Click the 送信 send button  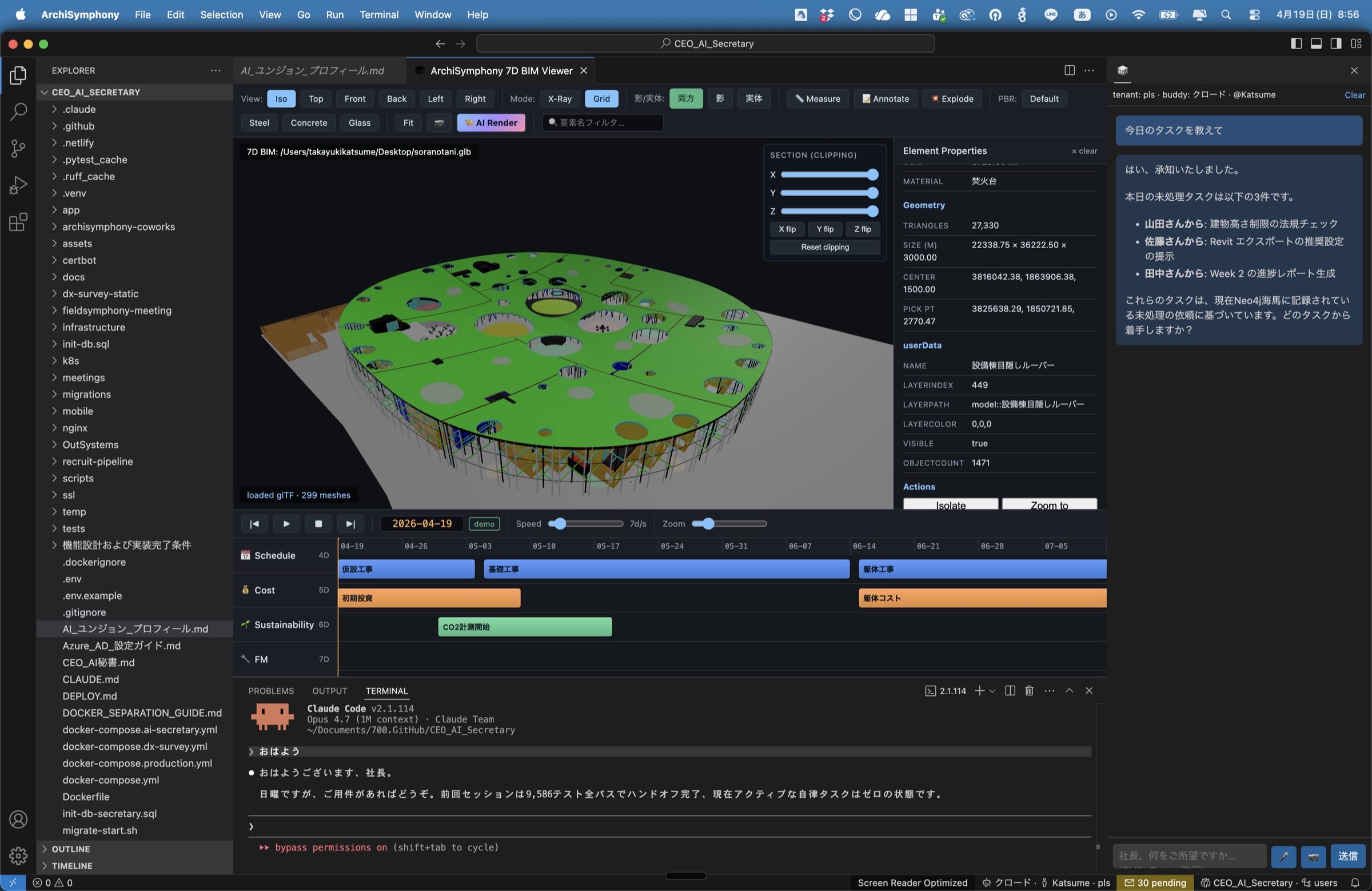pos(1347,856)
